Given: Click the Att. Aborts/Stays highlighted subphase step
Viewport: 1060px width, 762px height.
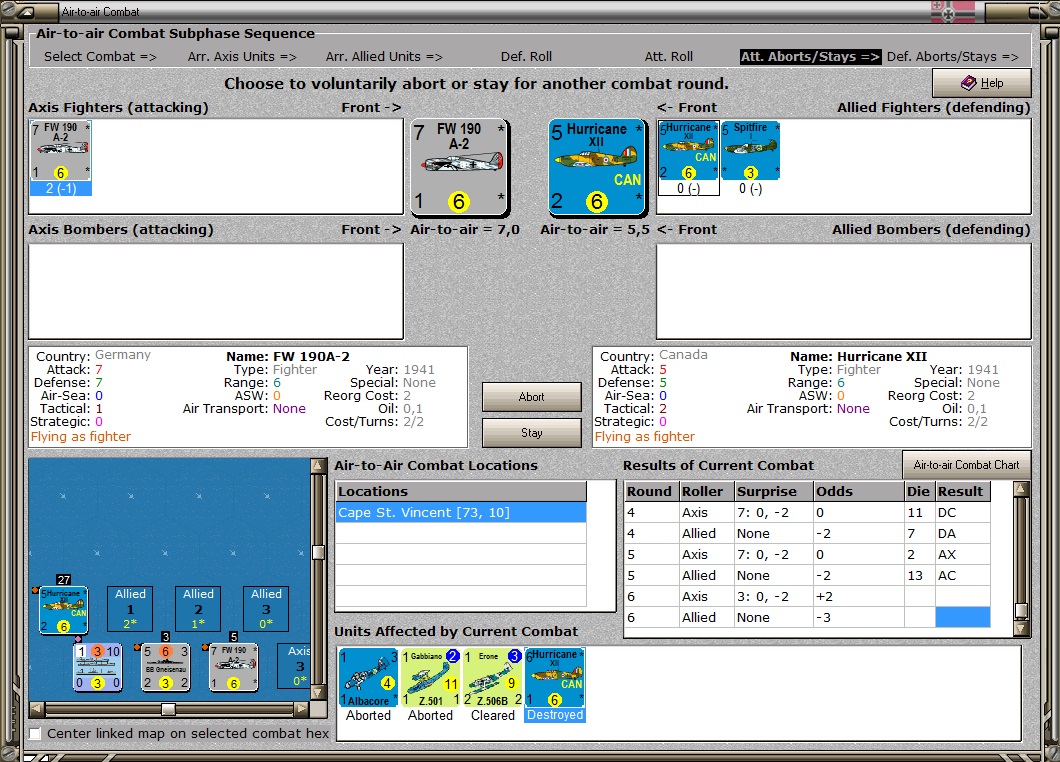Looking at the screenshot, I should [811, 57].
